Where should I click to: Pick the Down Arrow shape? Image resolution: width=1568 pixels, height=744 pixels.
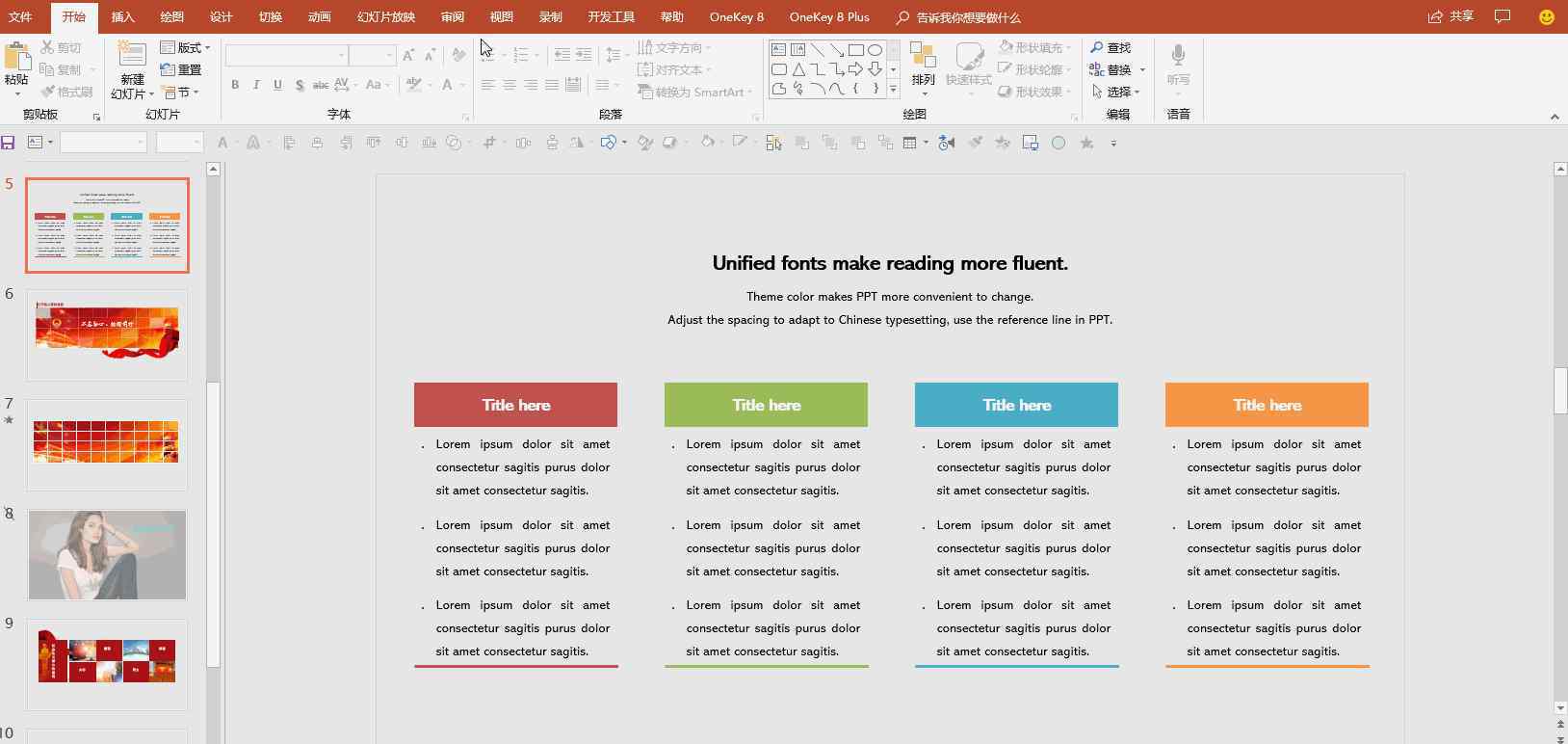[x=875, y=69]
